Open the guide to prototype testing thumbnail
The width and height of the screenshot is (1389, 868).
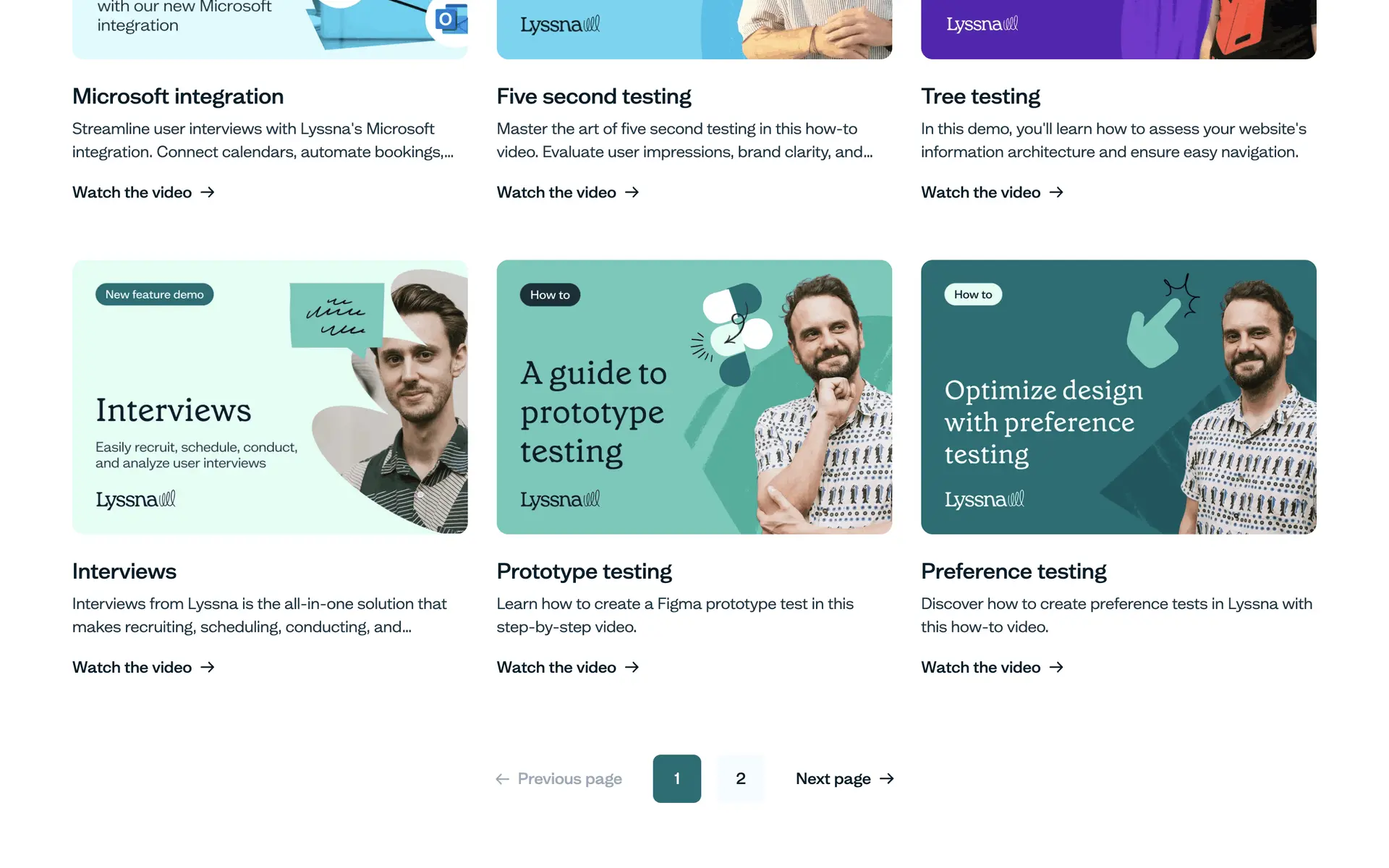(694, 397)
